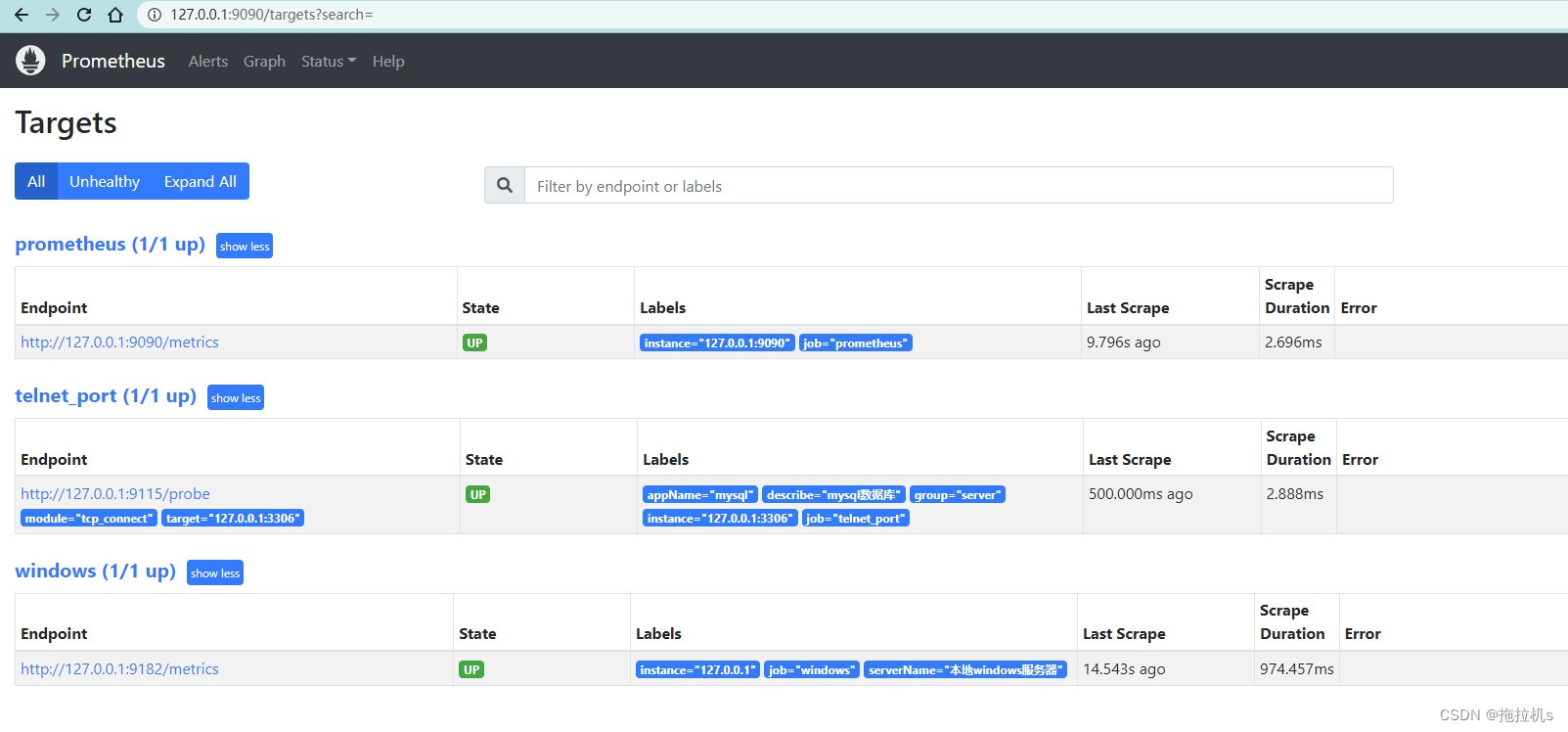Click the serverName="本地windows服务器" label
Viewport: 1568px width, 732px height.
pyautogui.click(x=965, y=669)
